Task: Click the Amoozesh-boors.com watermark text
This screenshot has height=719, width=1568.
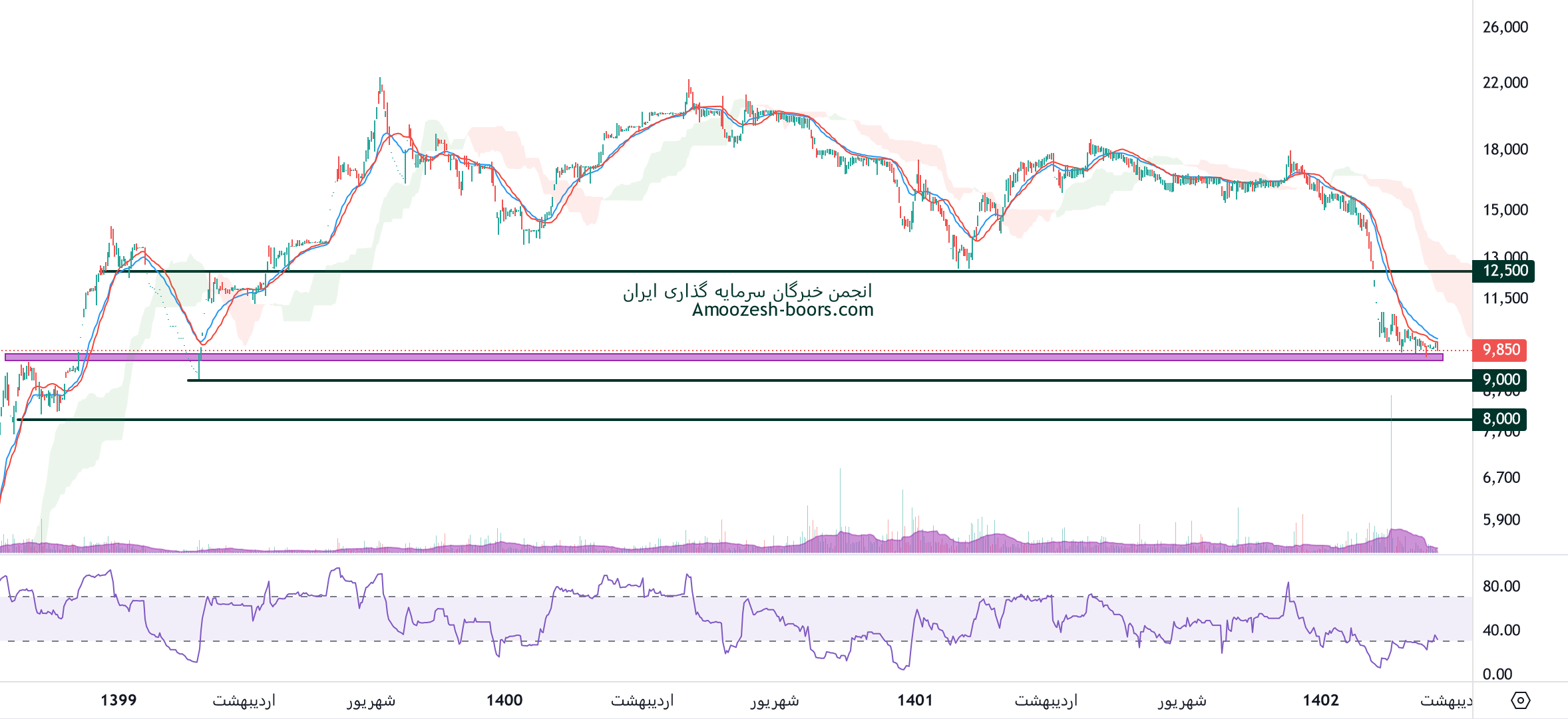Action: click(783, 310)
